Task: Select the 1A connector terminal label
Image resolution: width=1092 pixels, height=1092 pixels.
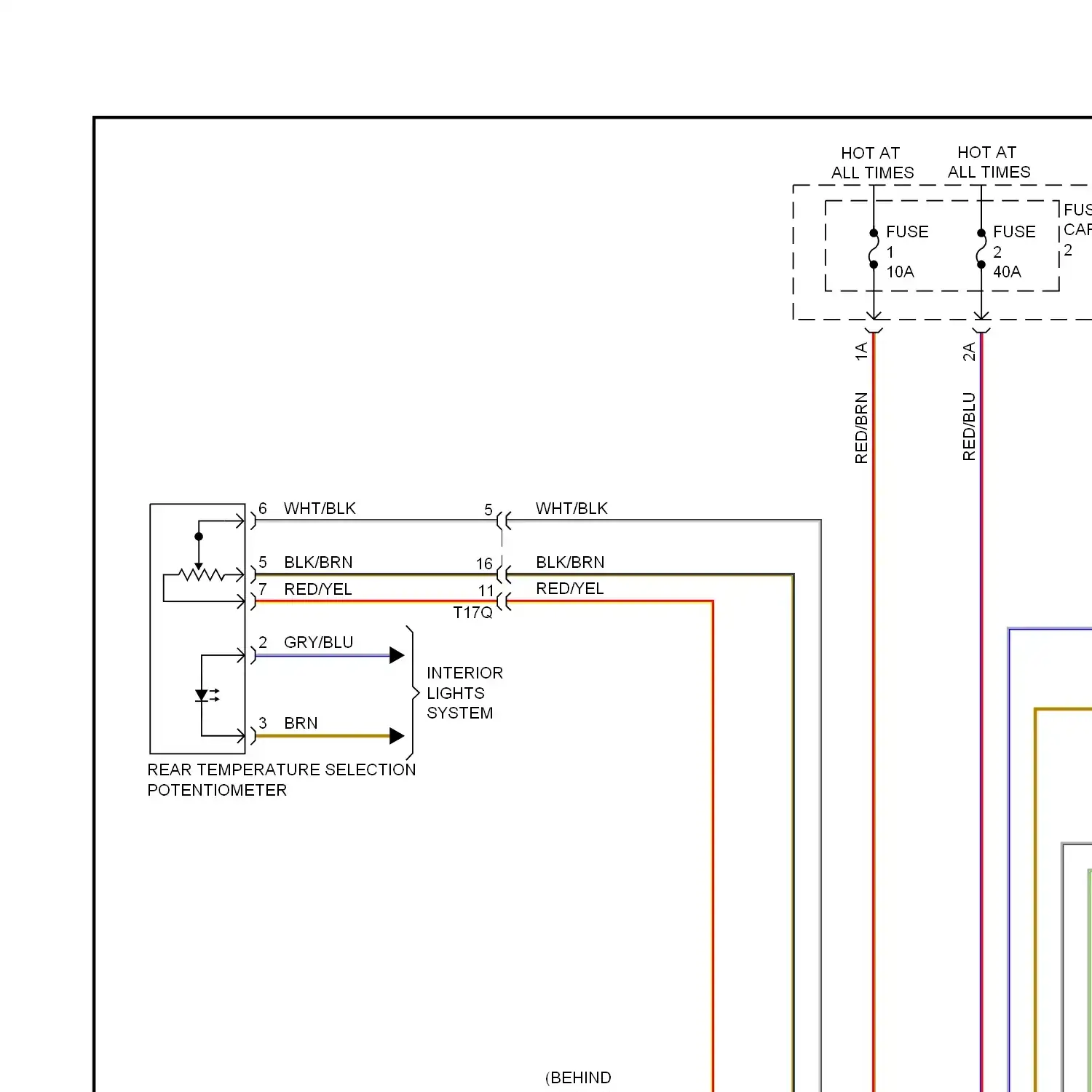Action: pyautogui.click(x=861, y=352)
